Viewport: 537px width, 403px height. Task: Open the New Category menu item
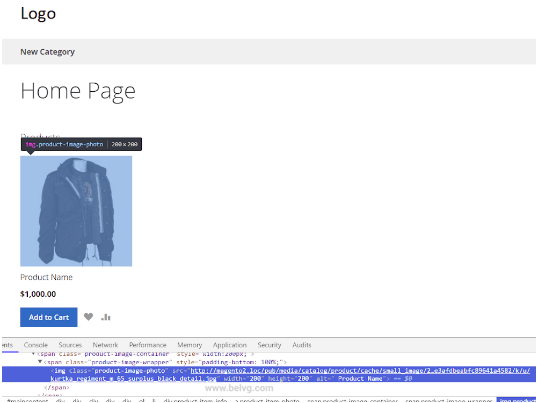[x=47, y=52]
